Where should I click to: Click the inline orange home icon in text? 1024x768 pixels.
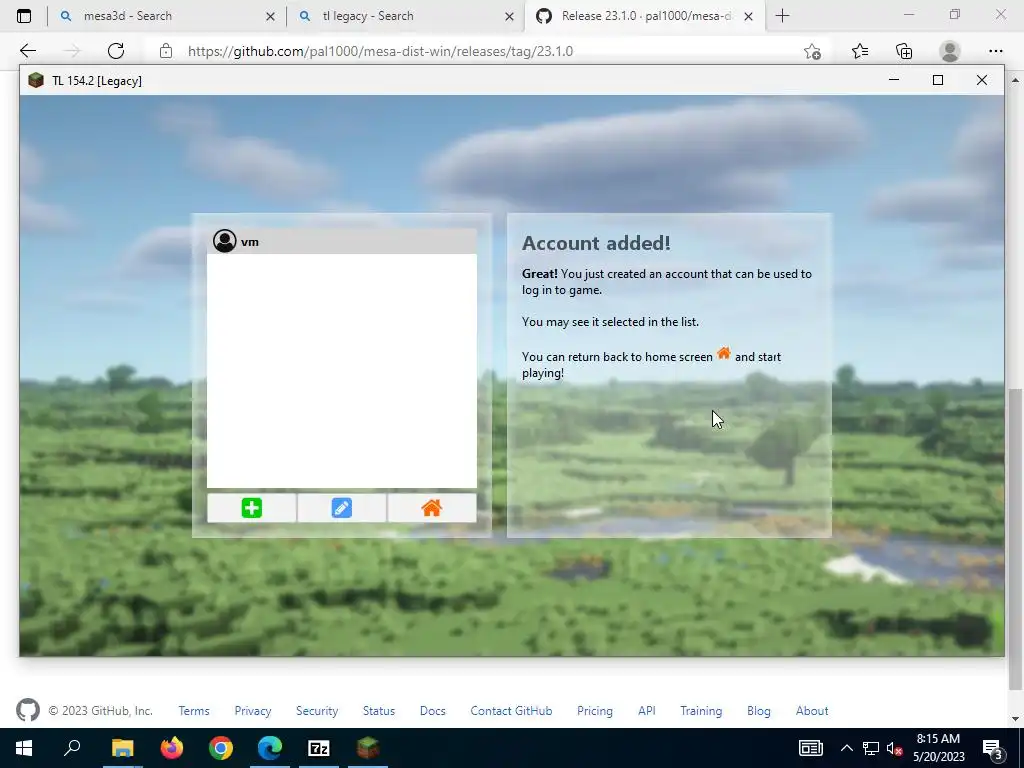coord(724,354)
